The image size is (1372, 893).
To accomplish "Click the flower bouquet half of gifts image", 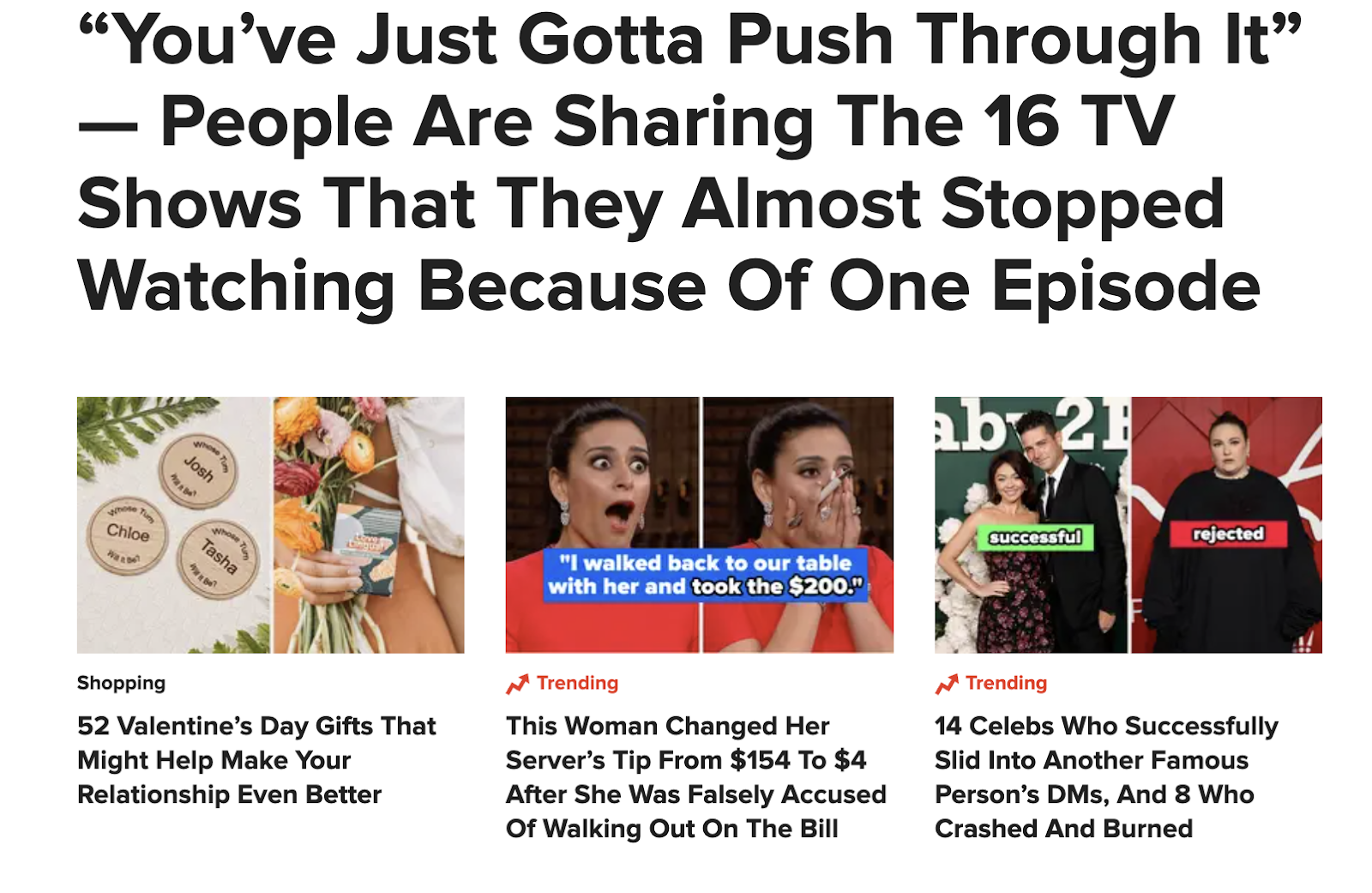I will click(x=369, y=525).
